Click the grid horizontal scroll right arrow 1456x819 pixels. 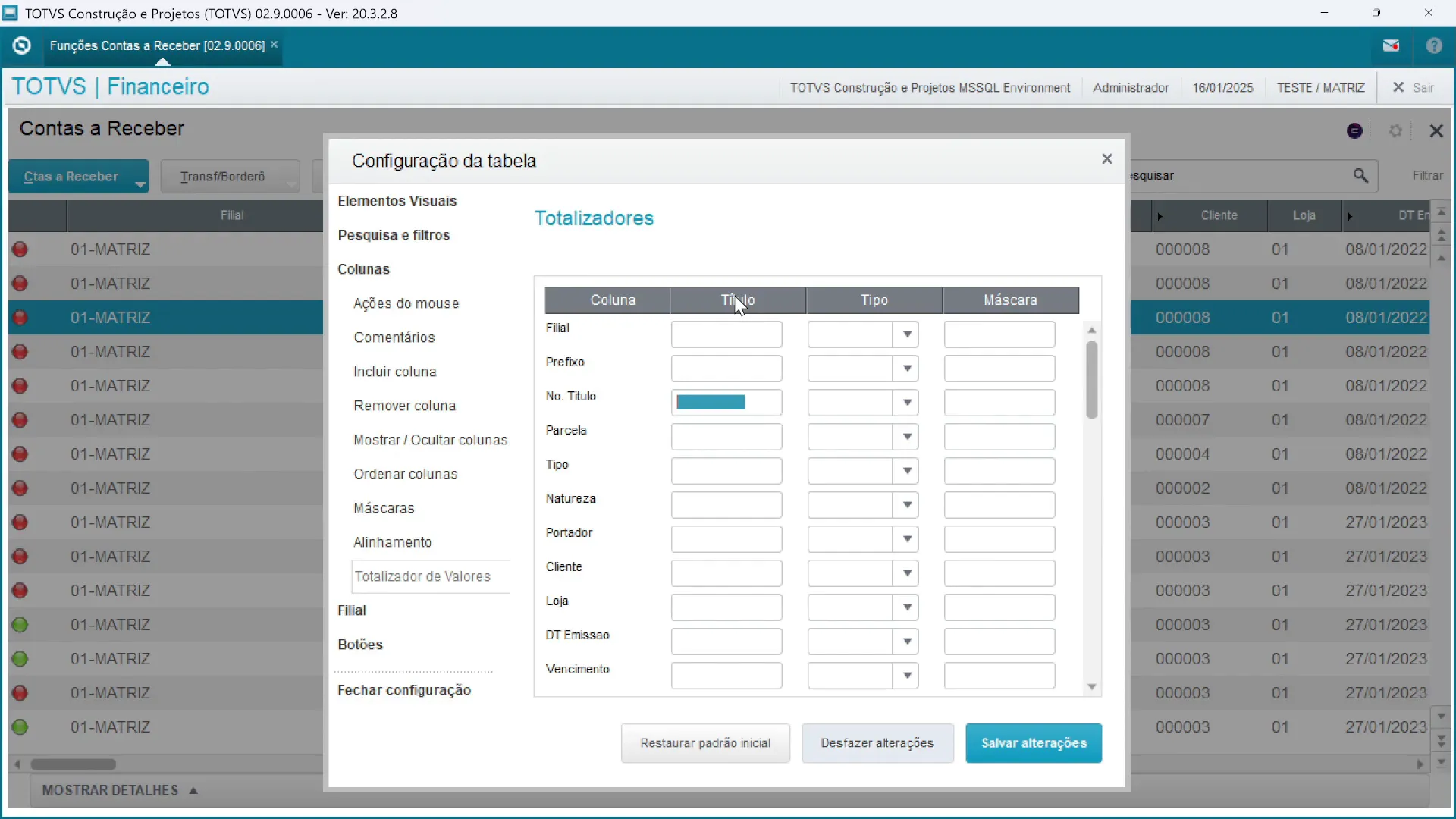(1420, 764)
